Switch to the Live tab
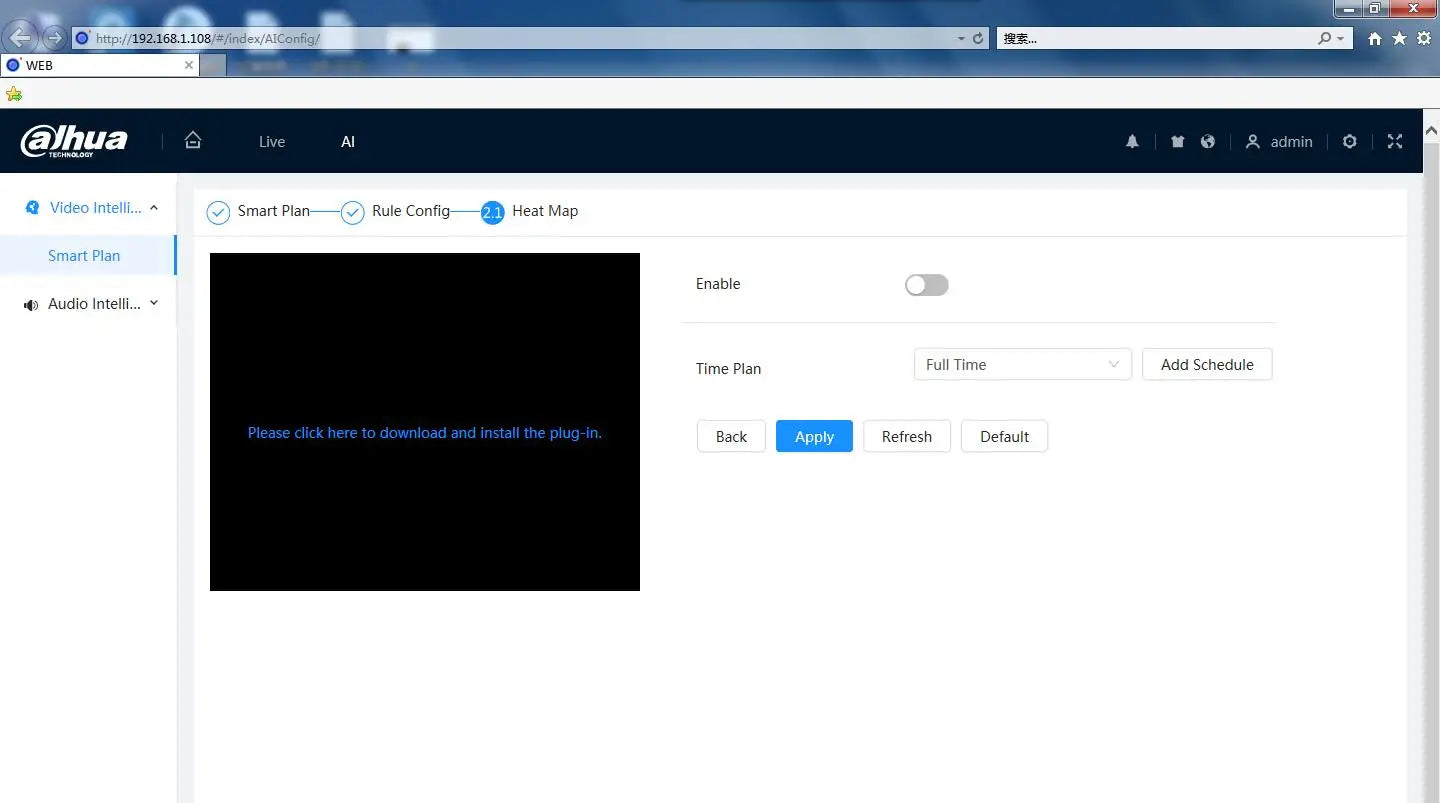This screenshot has width=1440, height=803. click(272, 142)
